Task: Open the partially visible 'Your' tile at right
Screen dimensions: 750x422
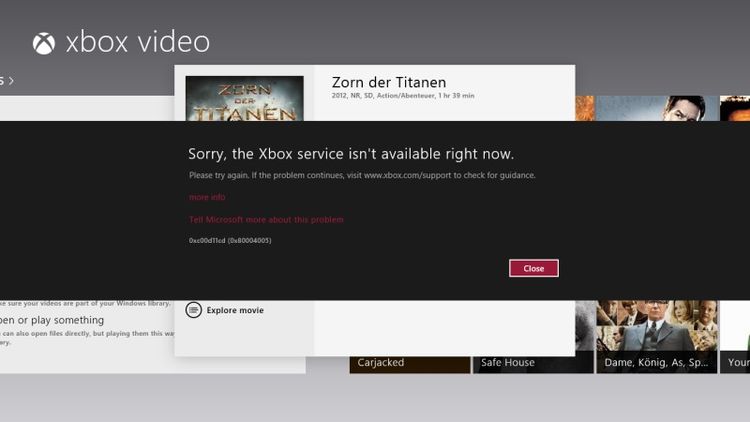Action: point(735,337)
